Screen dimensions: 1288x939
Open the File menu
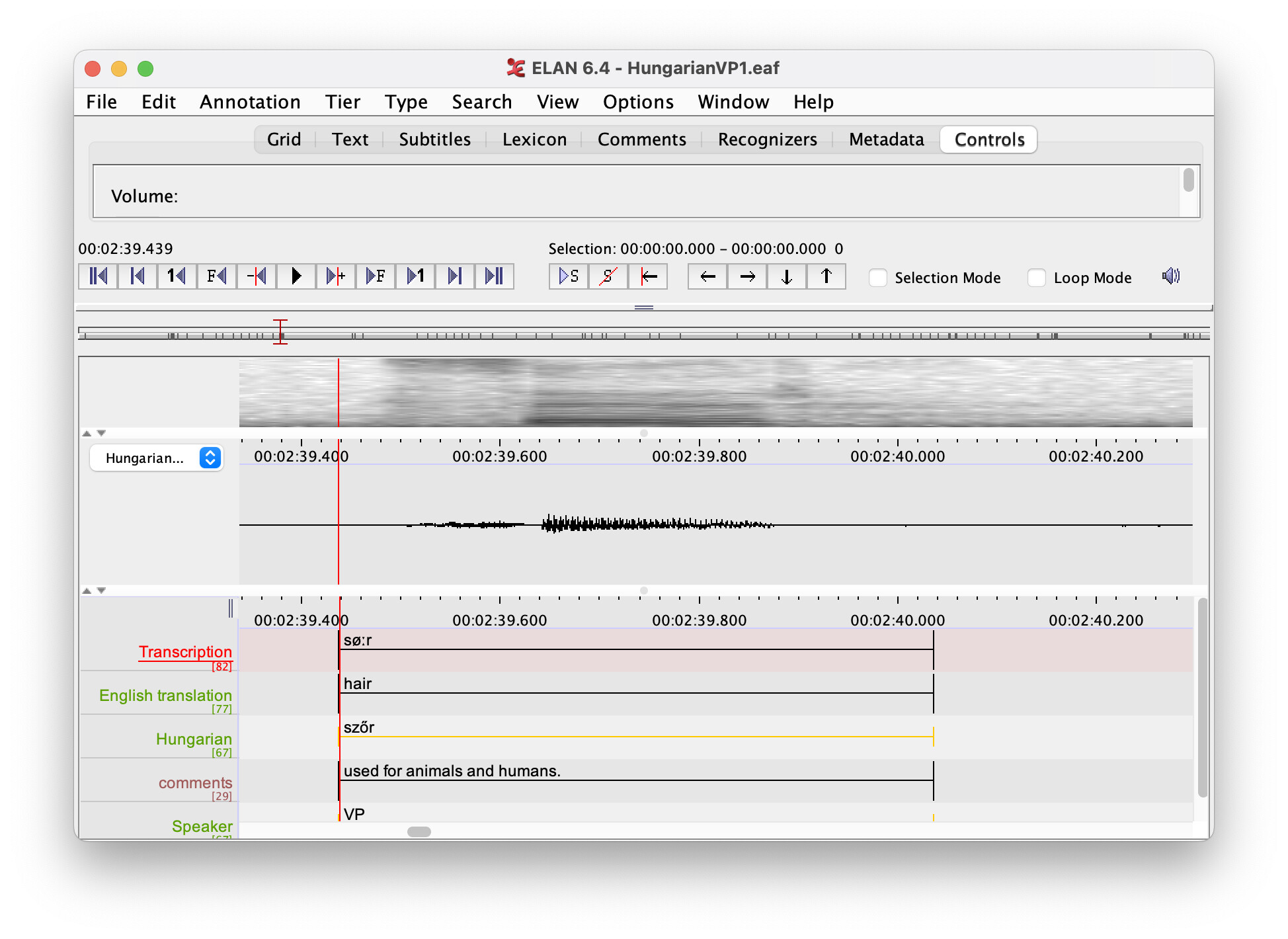[x=101, y=102]
